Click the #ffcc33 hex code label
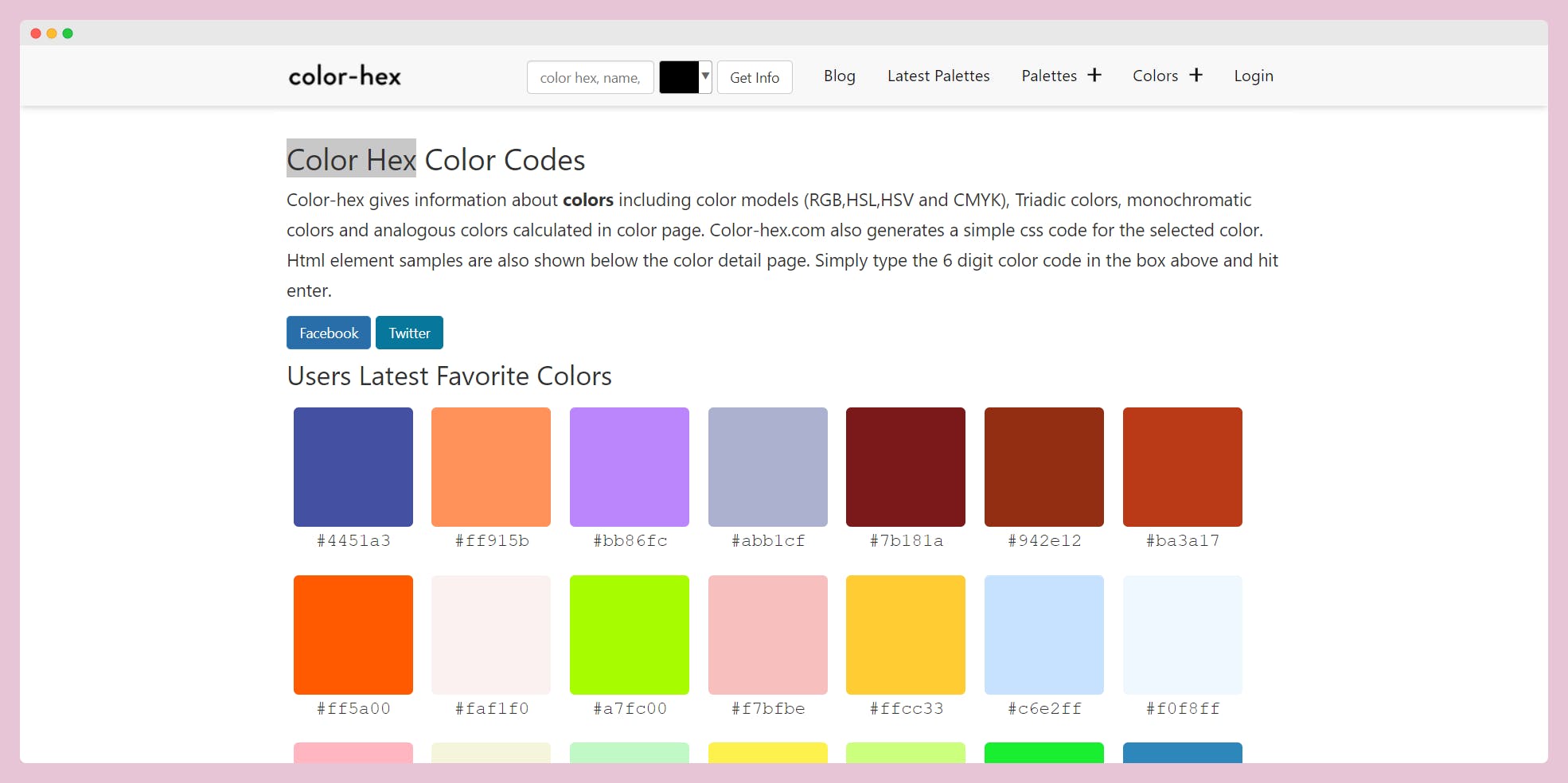The image size is (1568, 783). tap(907, 709)
